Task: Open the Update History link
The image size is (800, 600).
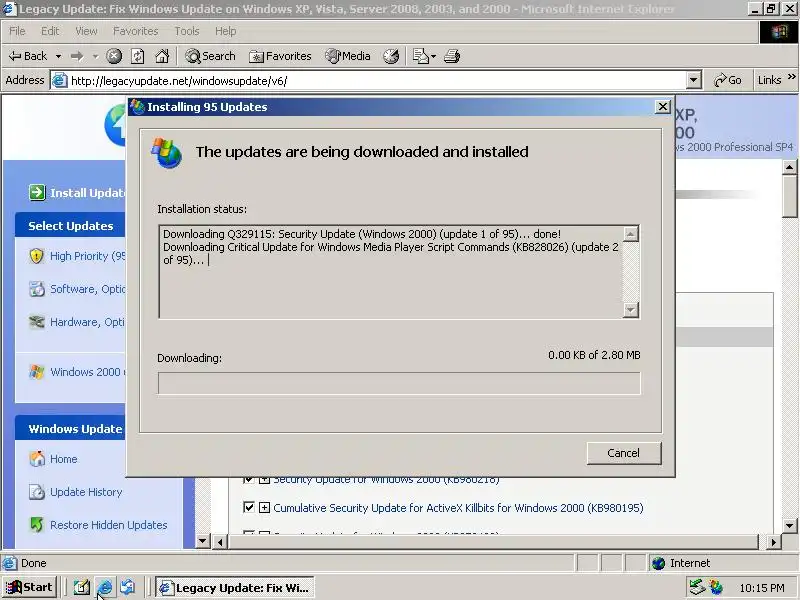Action: [x=86, y=492]
